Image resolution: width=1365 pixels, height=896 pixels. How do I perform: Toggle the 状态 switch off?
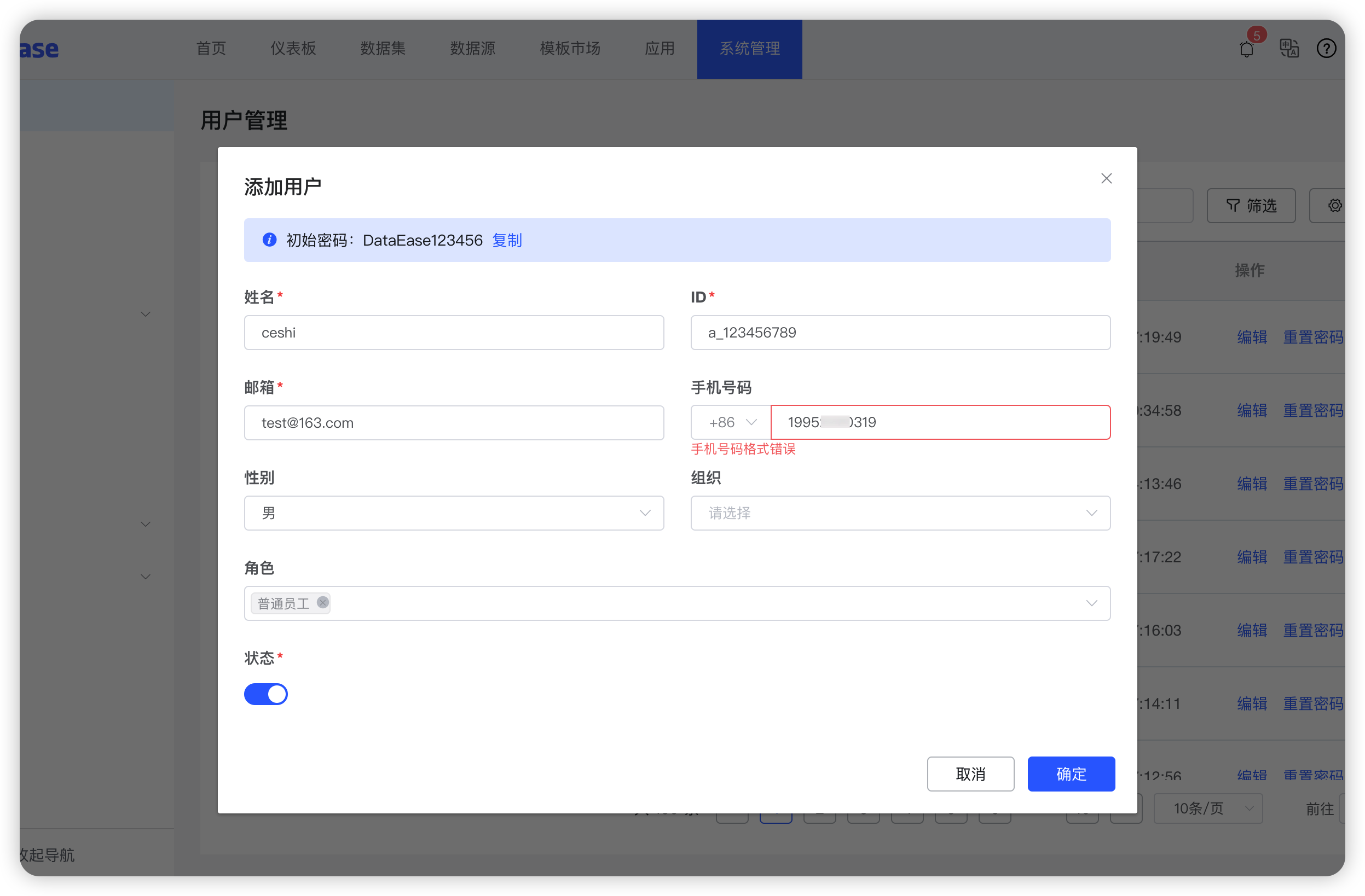pos(265,694)
